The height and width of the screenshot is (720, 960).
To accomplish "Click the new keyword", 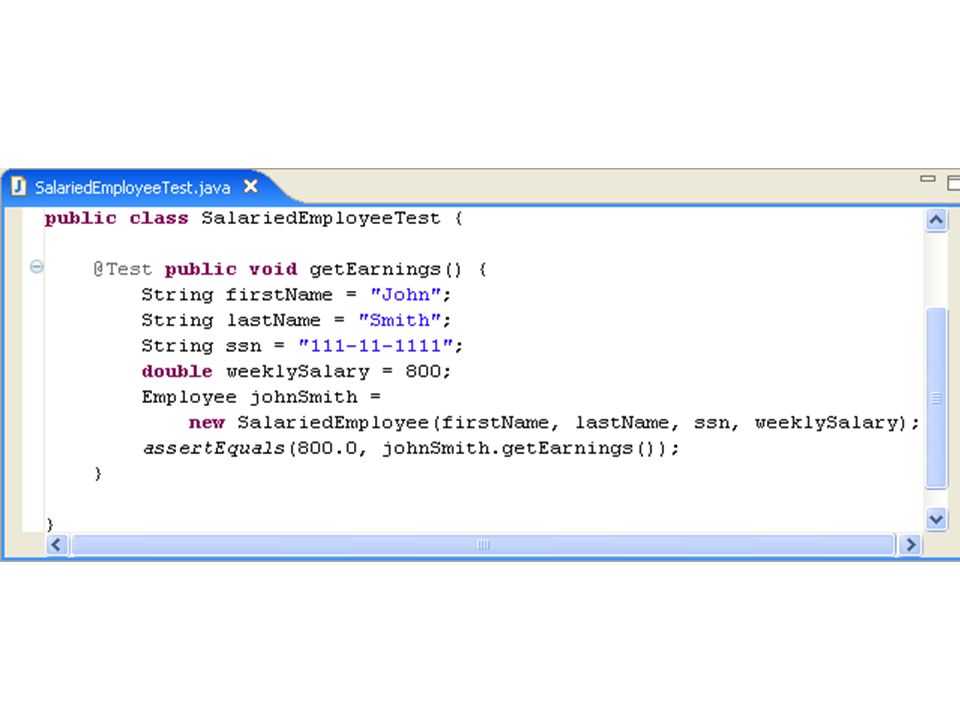I will (207, 423).
